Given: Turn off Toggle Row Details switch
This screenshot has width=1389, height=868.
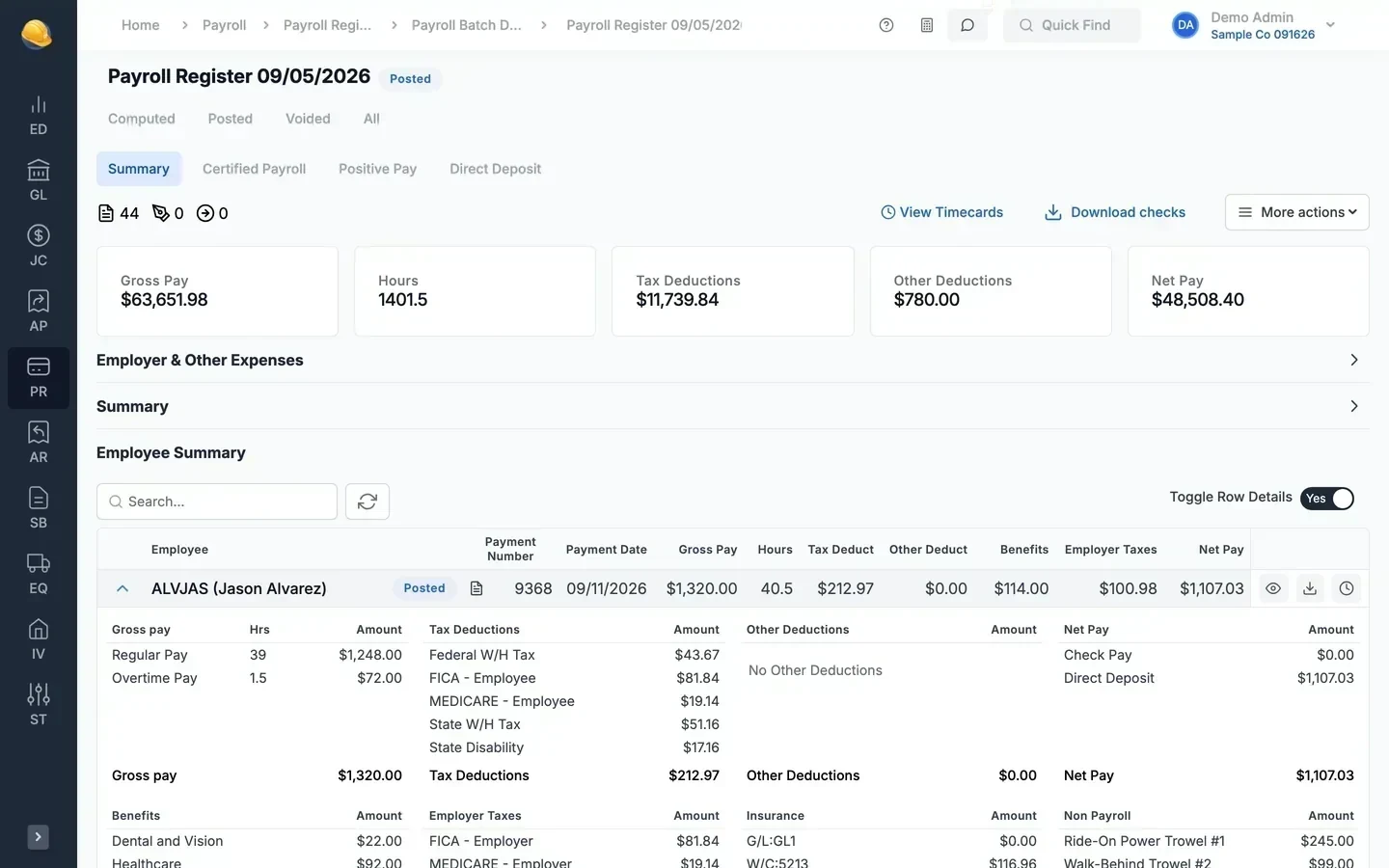Looking at the screenshot, I should 1327,499.
